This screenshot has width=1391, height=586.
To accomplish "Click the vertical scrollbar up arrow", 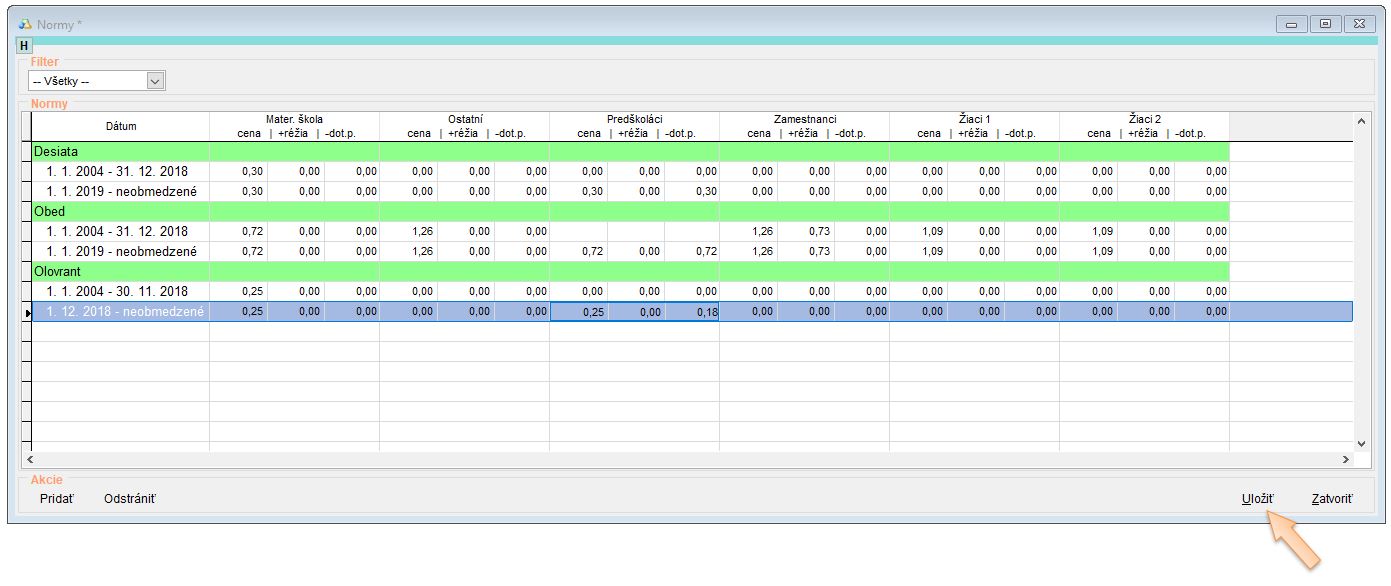I will [x=1360, y=121].
